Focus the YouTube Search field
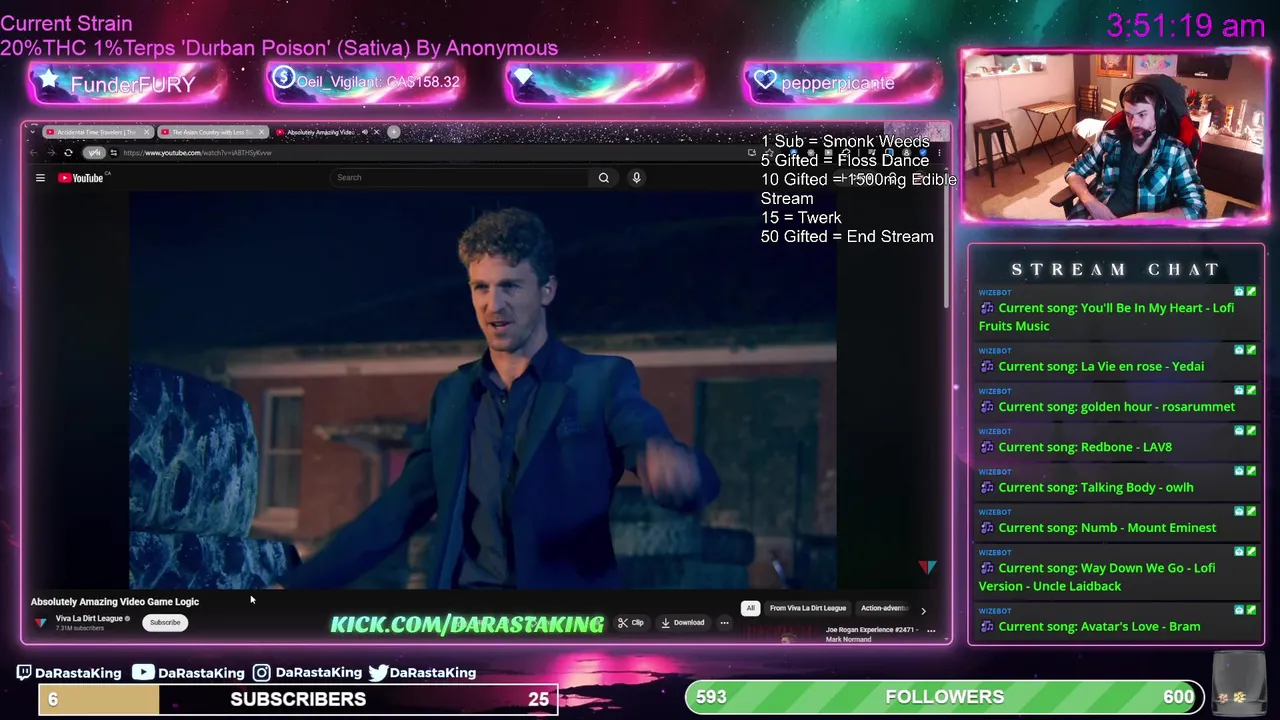1280x720 pixels. point(460,178)
